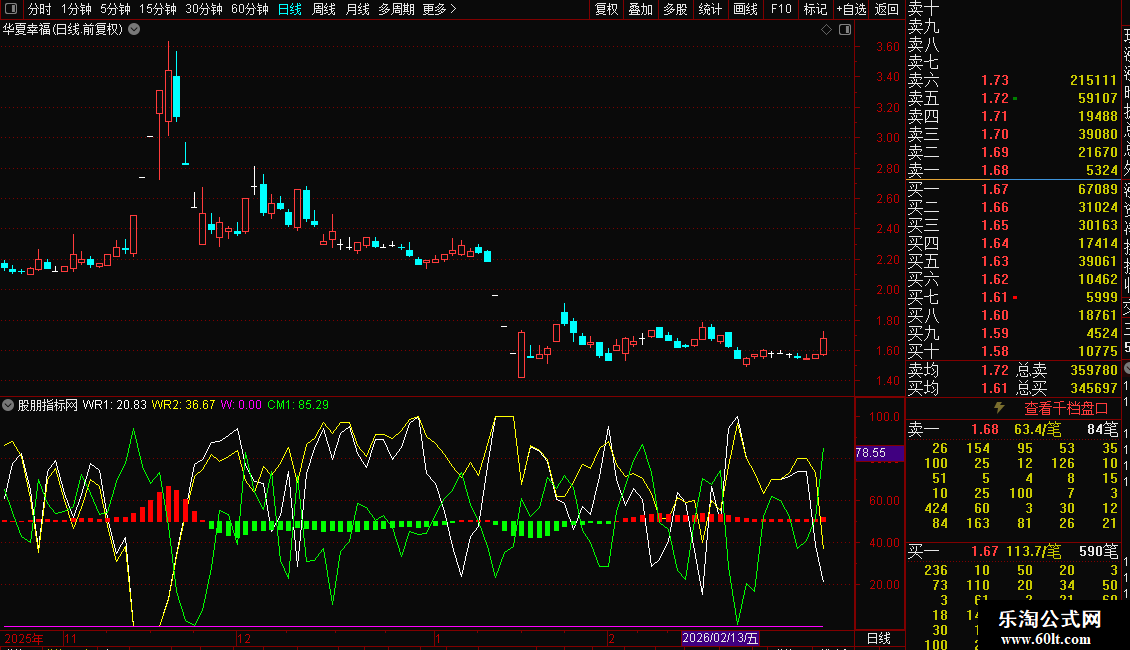Viewport: 1130px width, 650px height.
Task: Open the 查看千档盘口 link
Action: coord(1066,408)
